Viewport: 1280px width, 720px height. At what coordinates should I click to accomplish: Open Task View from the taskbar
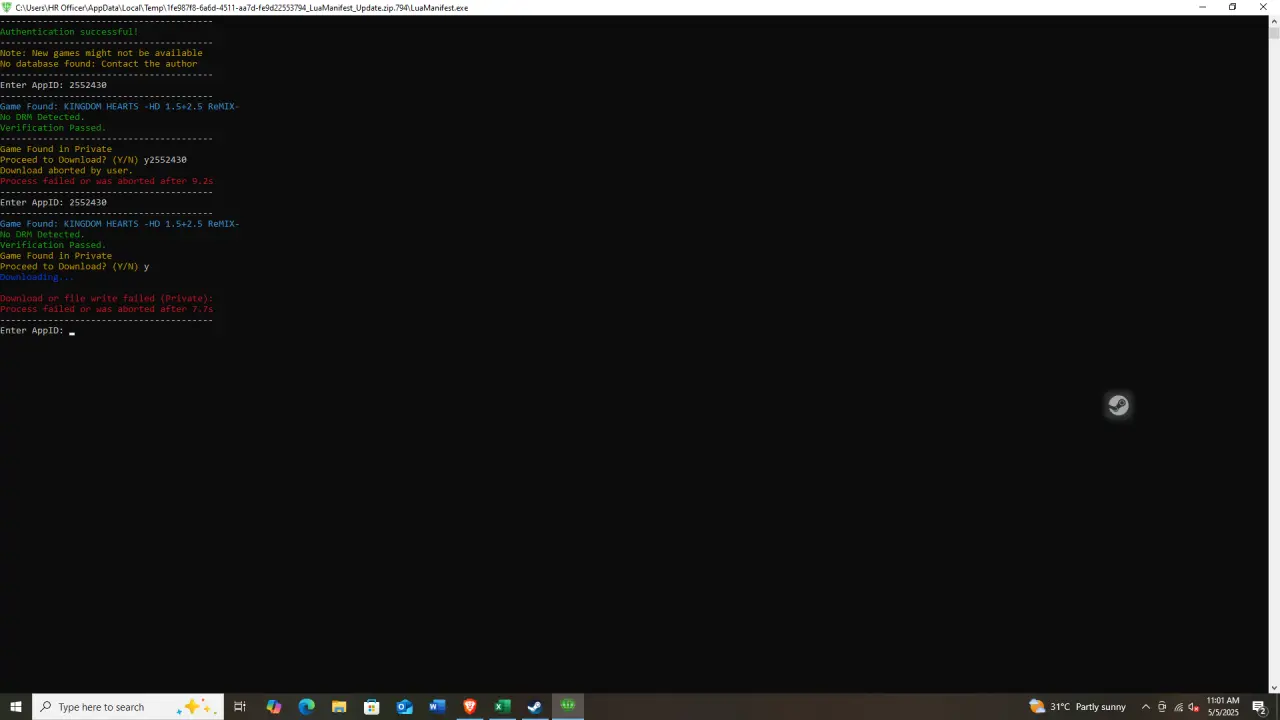coord(240,707)
